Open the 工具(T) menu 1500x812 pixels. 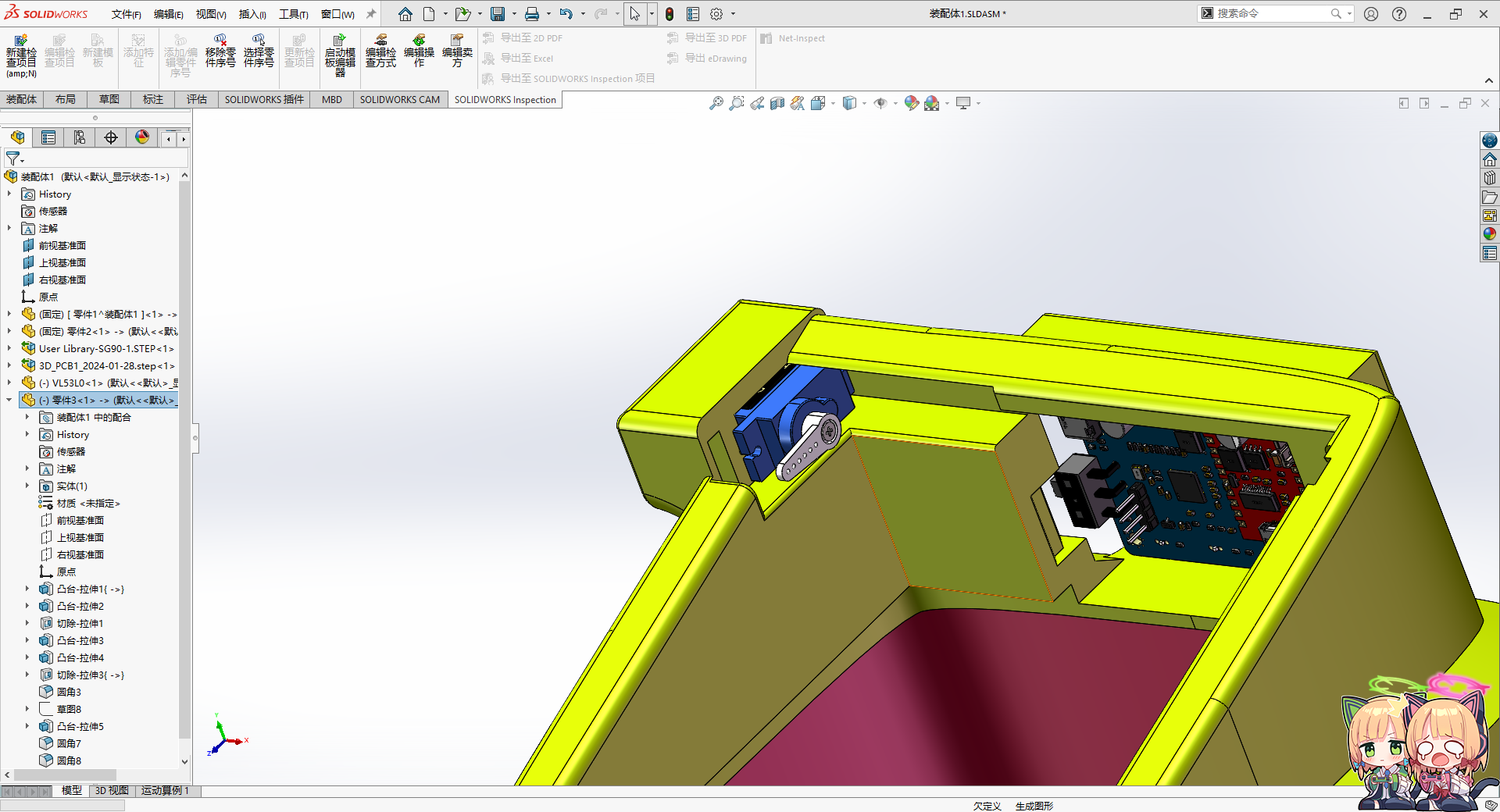click(x=293, y=14)
